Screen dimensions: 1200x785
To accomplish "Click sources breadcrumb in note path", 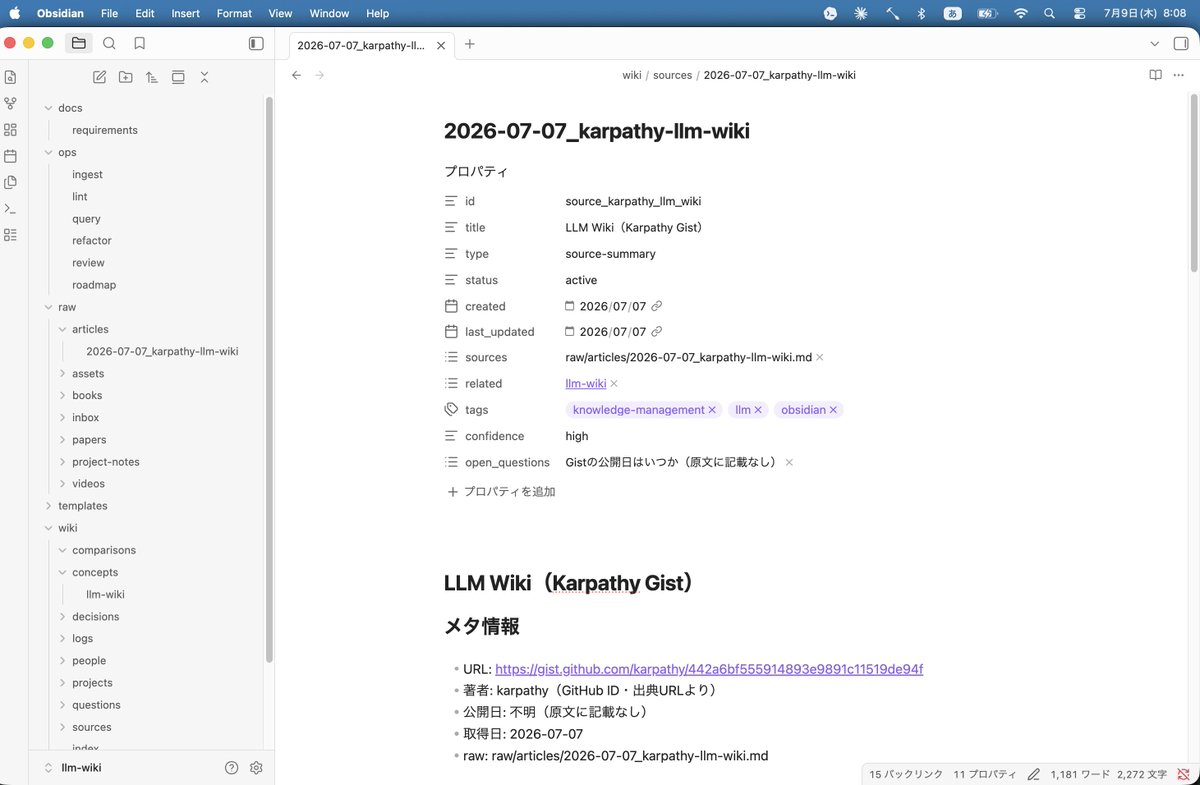I will click(x=672, y=75).
